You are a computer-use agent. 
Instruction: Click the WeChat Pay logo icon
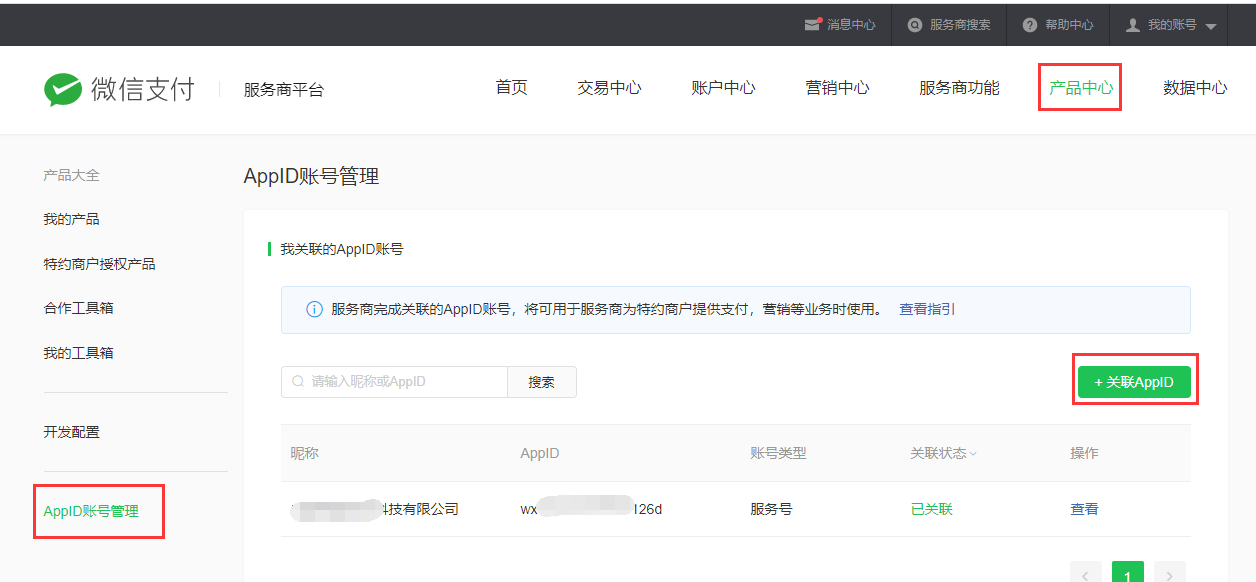coord(62,90)
